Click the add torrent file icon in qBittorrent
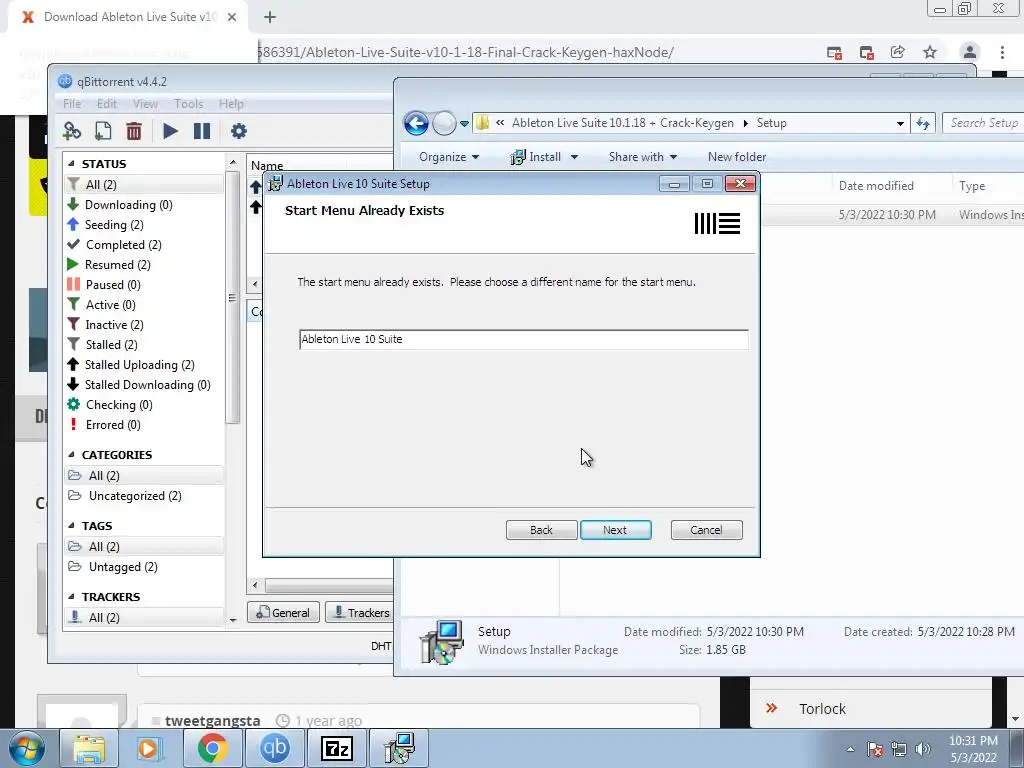Screen dimensions: 1024x768 point(103,131)
